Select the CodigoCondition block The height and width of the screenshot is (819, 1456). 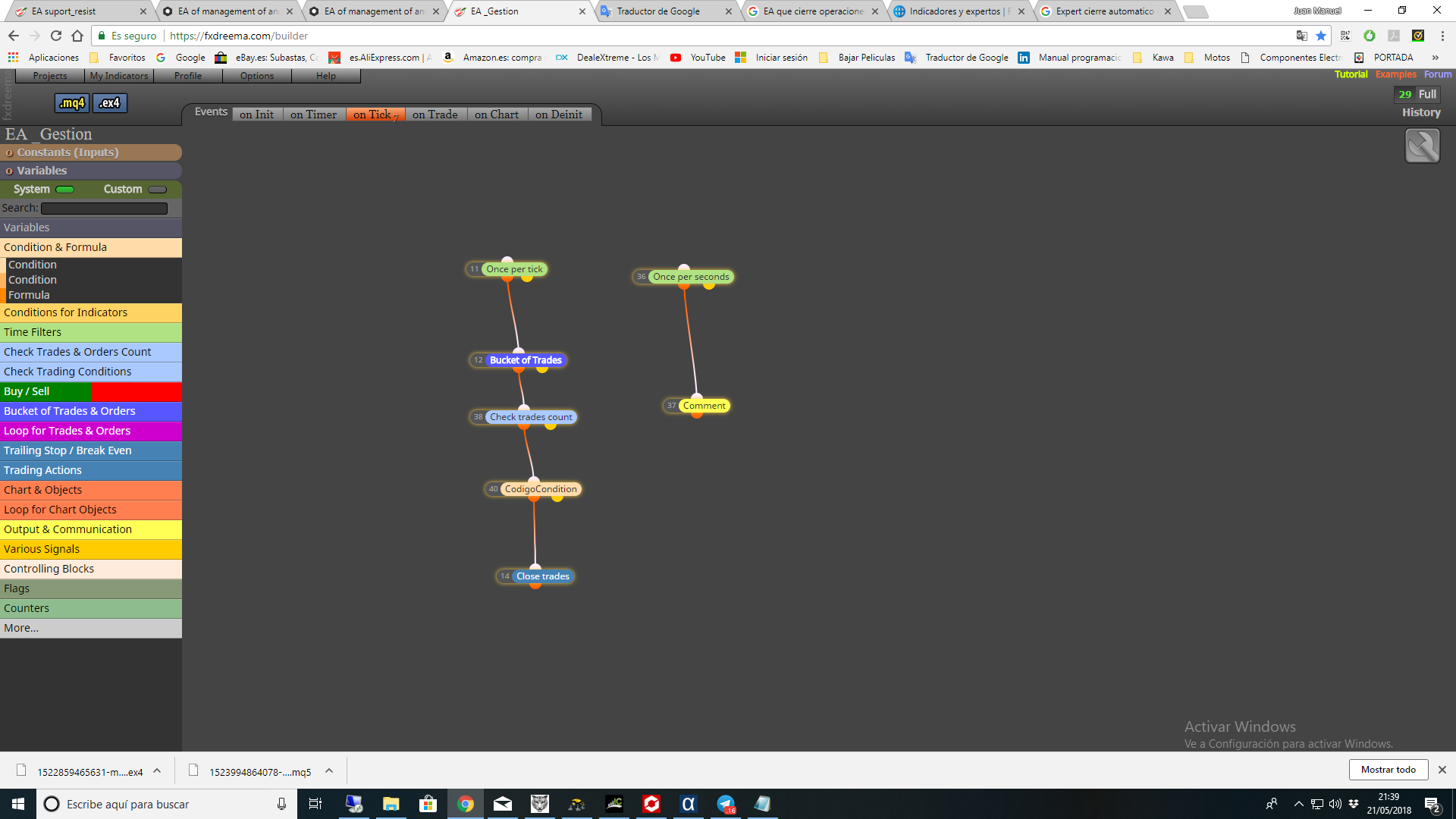point(541,489)
